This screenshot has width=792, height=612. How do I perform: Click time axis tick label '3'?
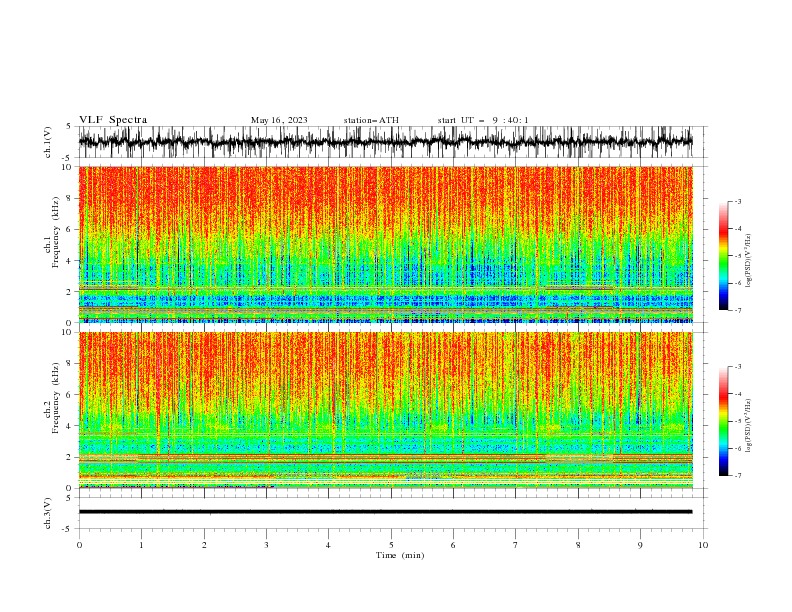[x=266, y=545]
